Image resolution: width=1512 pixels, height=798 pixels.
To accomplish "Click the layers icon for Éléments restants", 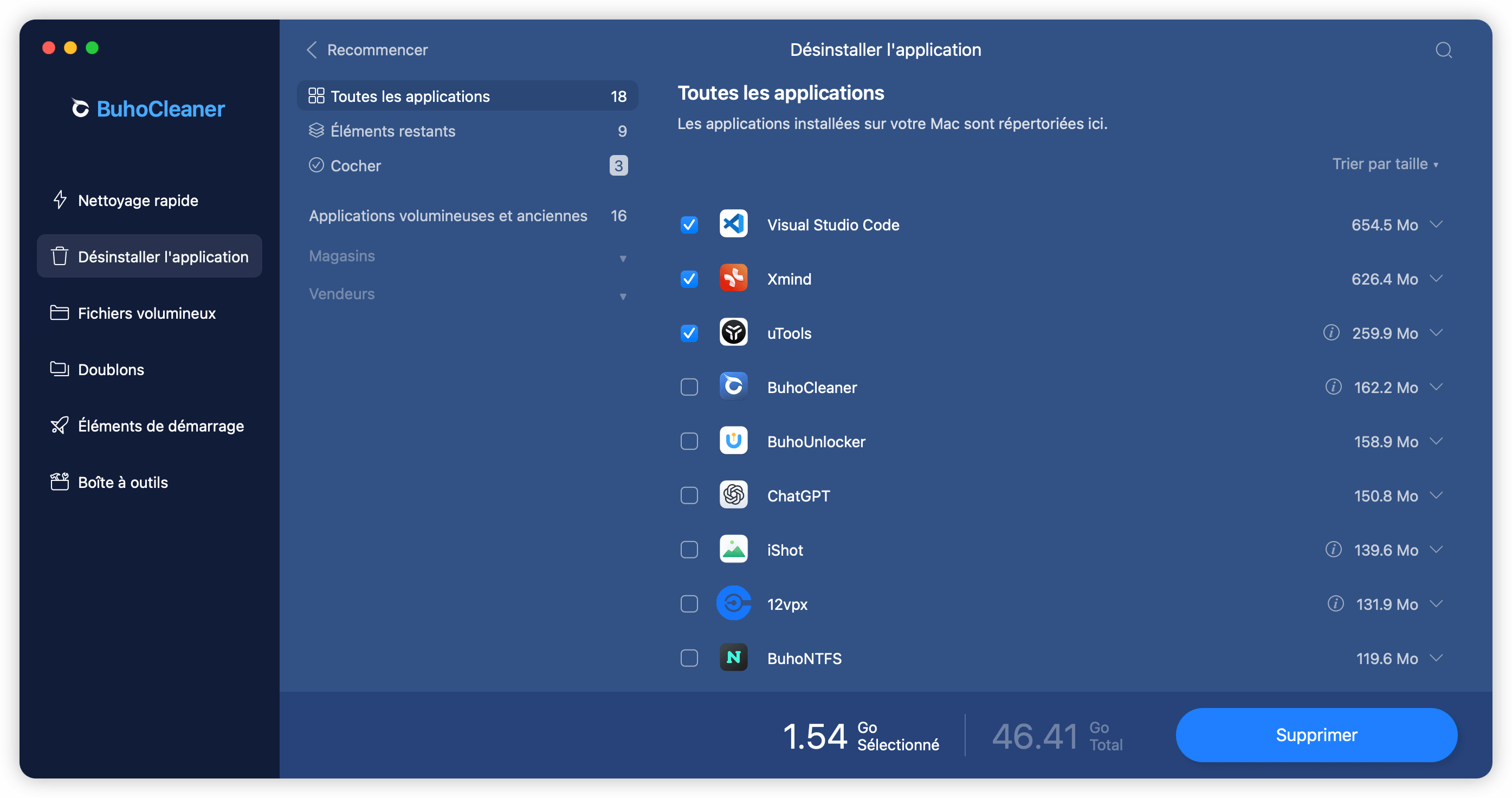I will point(316,130).
